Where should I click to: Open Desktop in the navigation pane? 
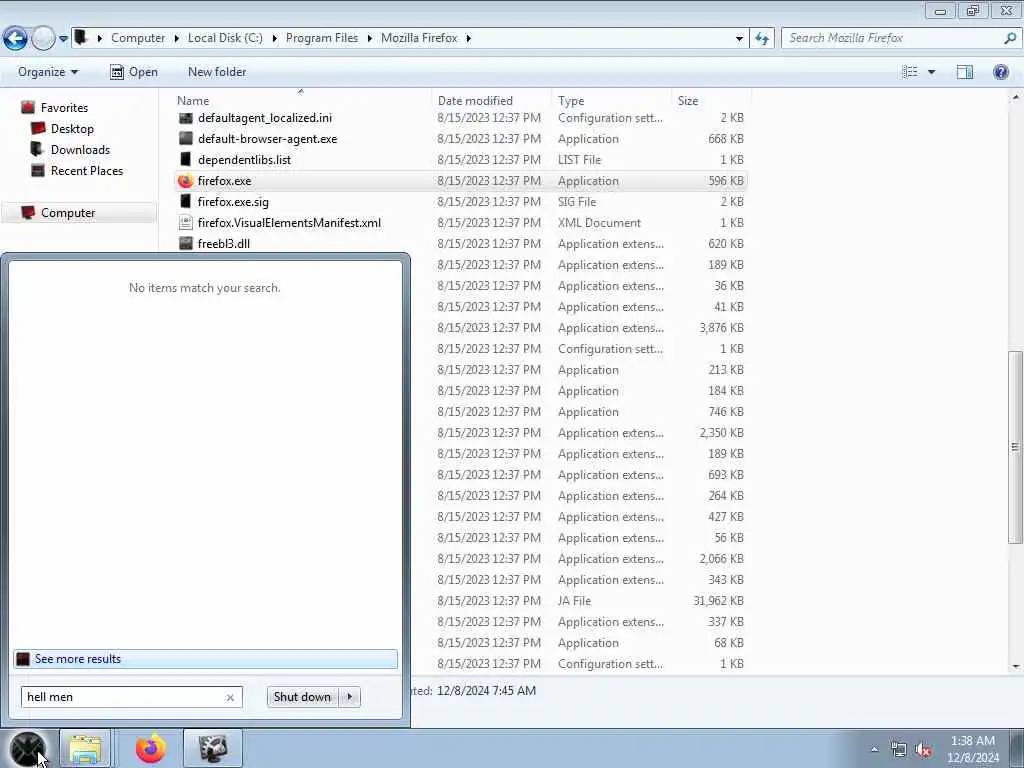click(x=72, y=129)
